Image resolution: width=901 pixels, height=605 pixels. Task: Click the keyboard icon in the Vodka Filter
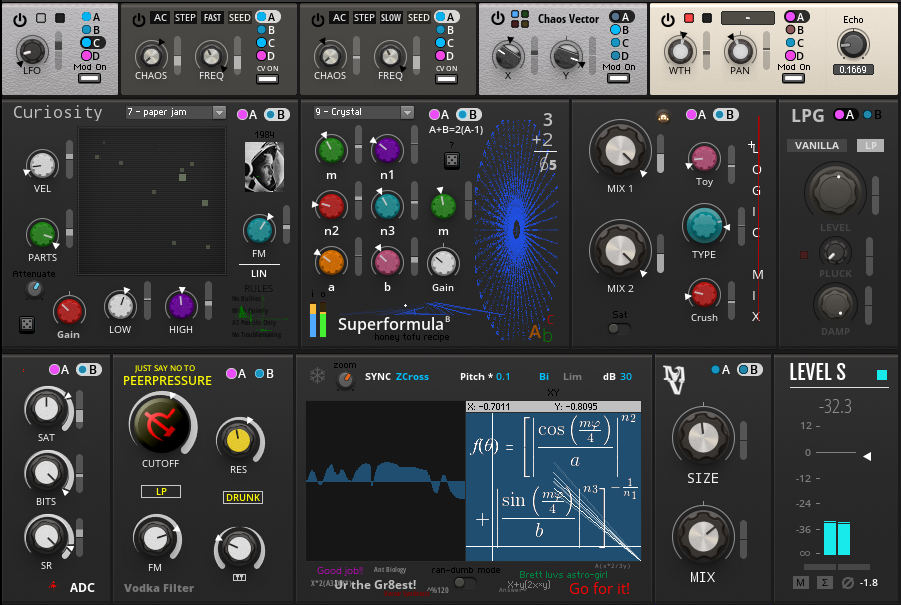[x=240, y=577]
